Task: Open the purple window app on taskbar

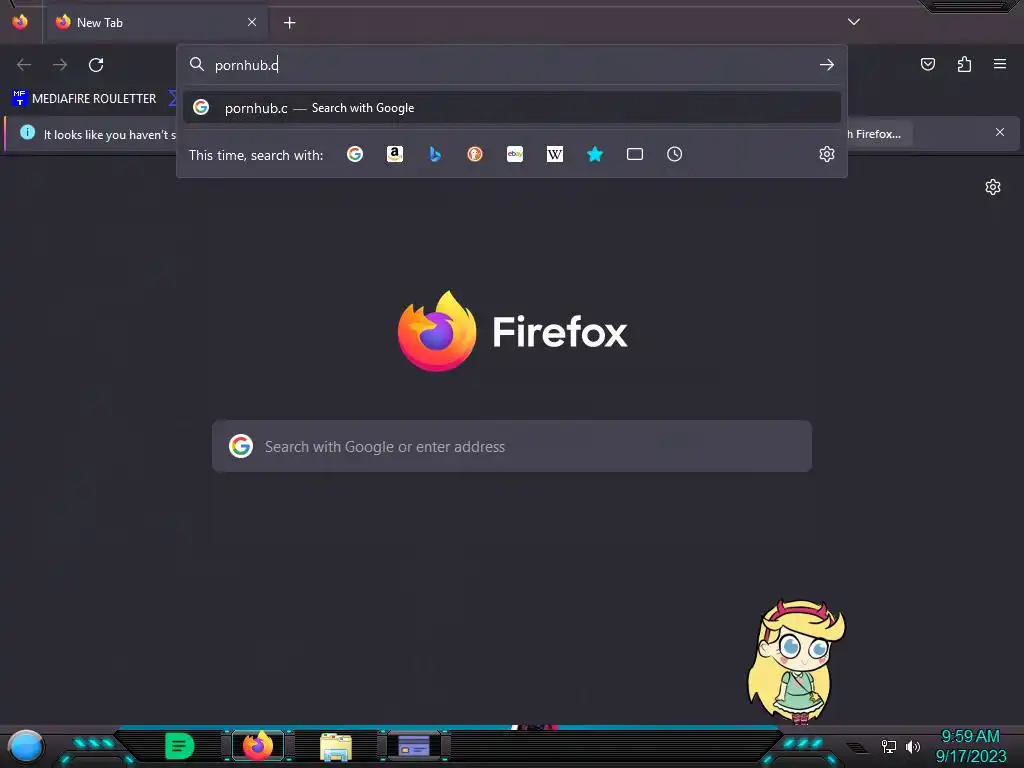Action: (x=414, y=746)
